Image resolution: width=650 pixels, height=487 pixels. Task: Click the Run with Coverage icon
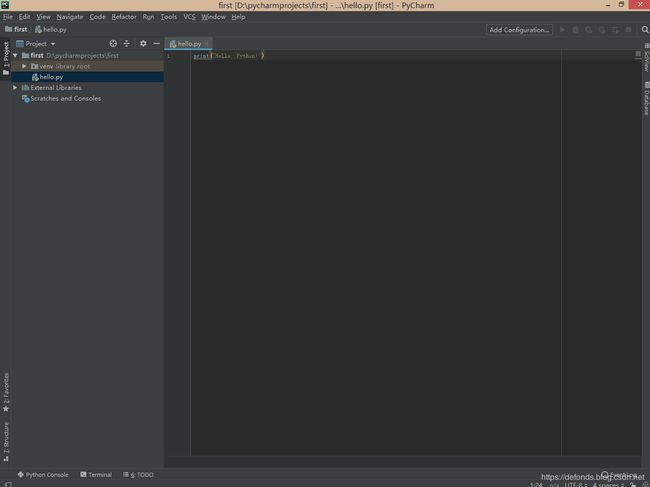click(x=589, y=30)
